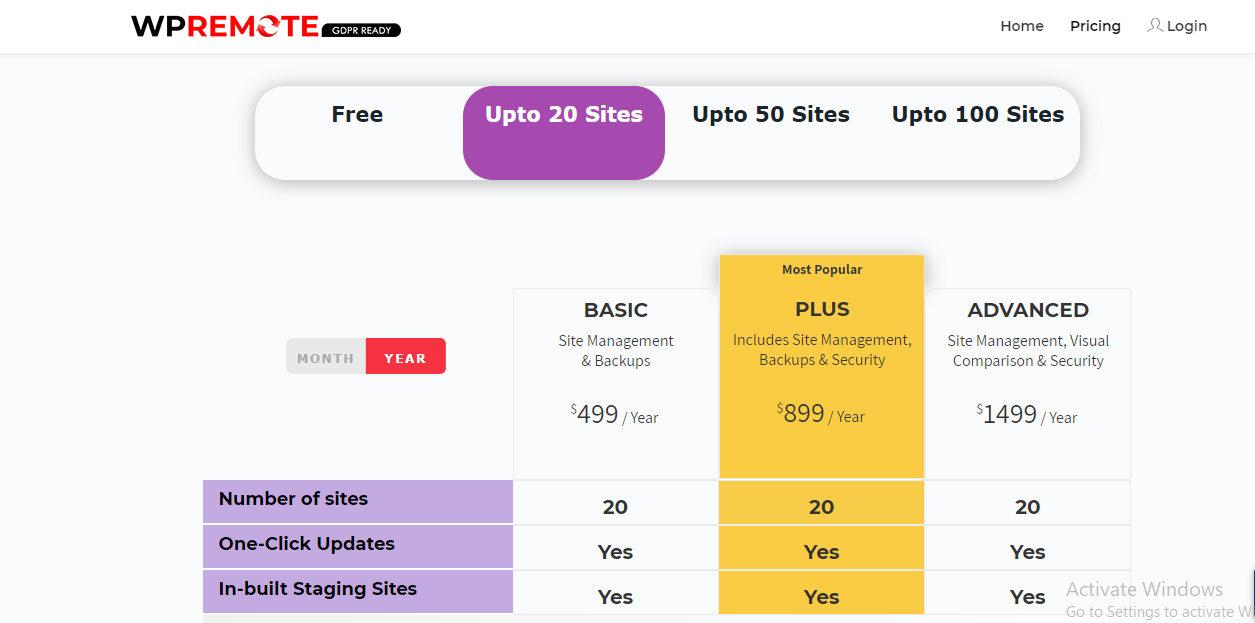This screenshot has height=623, width=1255.
Task: Toggle billing to YEAR
Action: tap(405, 357)
